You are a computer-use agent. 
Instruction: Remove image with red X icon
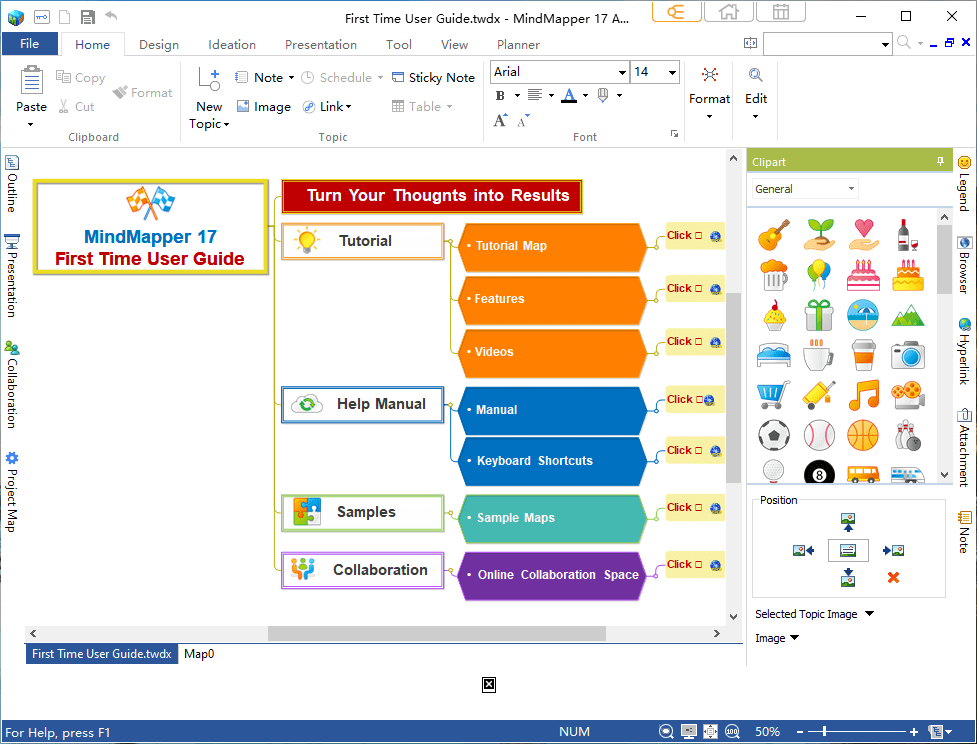894,578
